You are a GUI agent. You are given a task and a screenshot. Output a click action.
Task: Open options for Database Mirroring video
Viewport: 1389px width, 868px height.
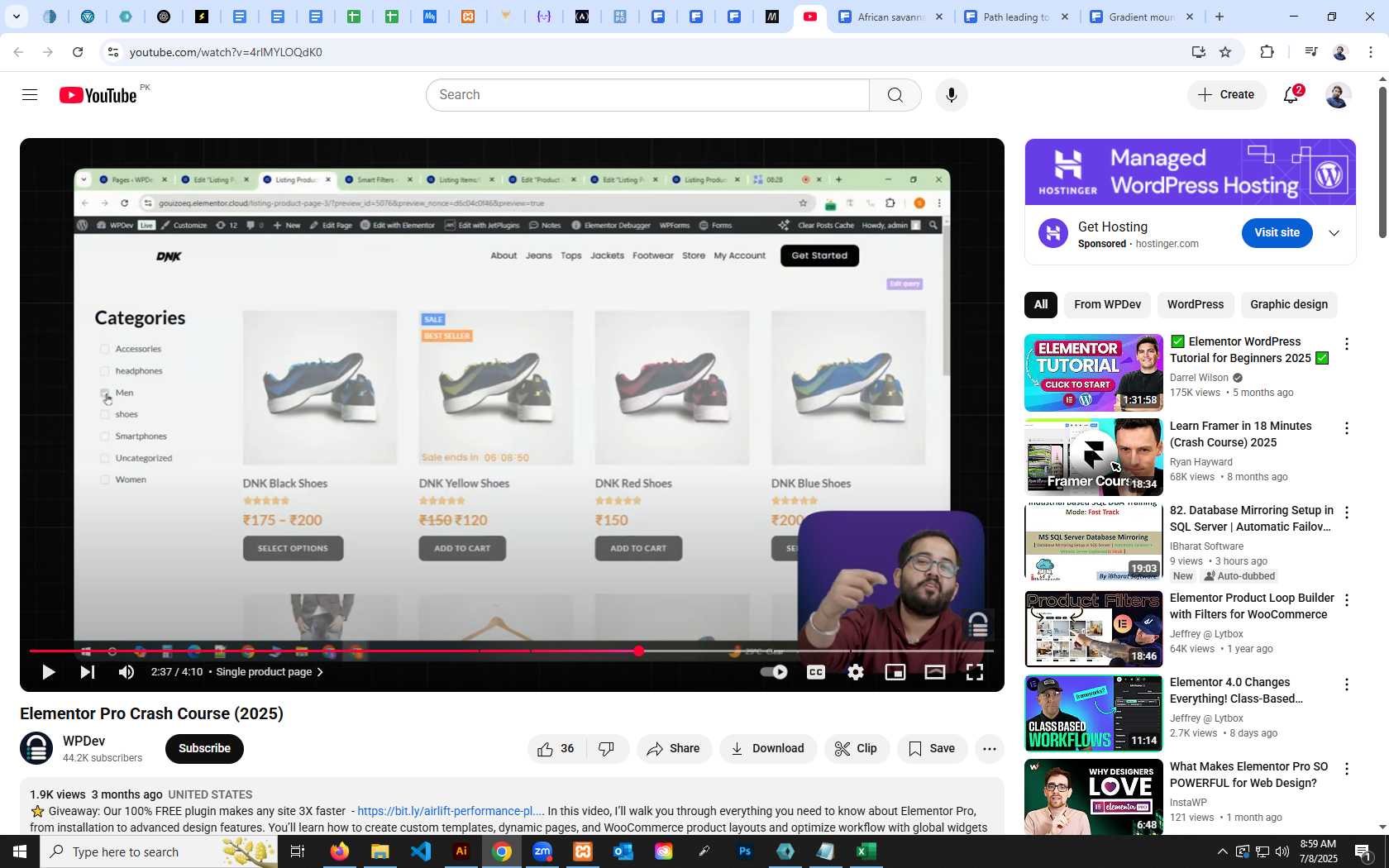[x=1347, y=513]
